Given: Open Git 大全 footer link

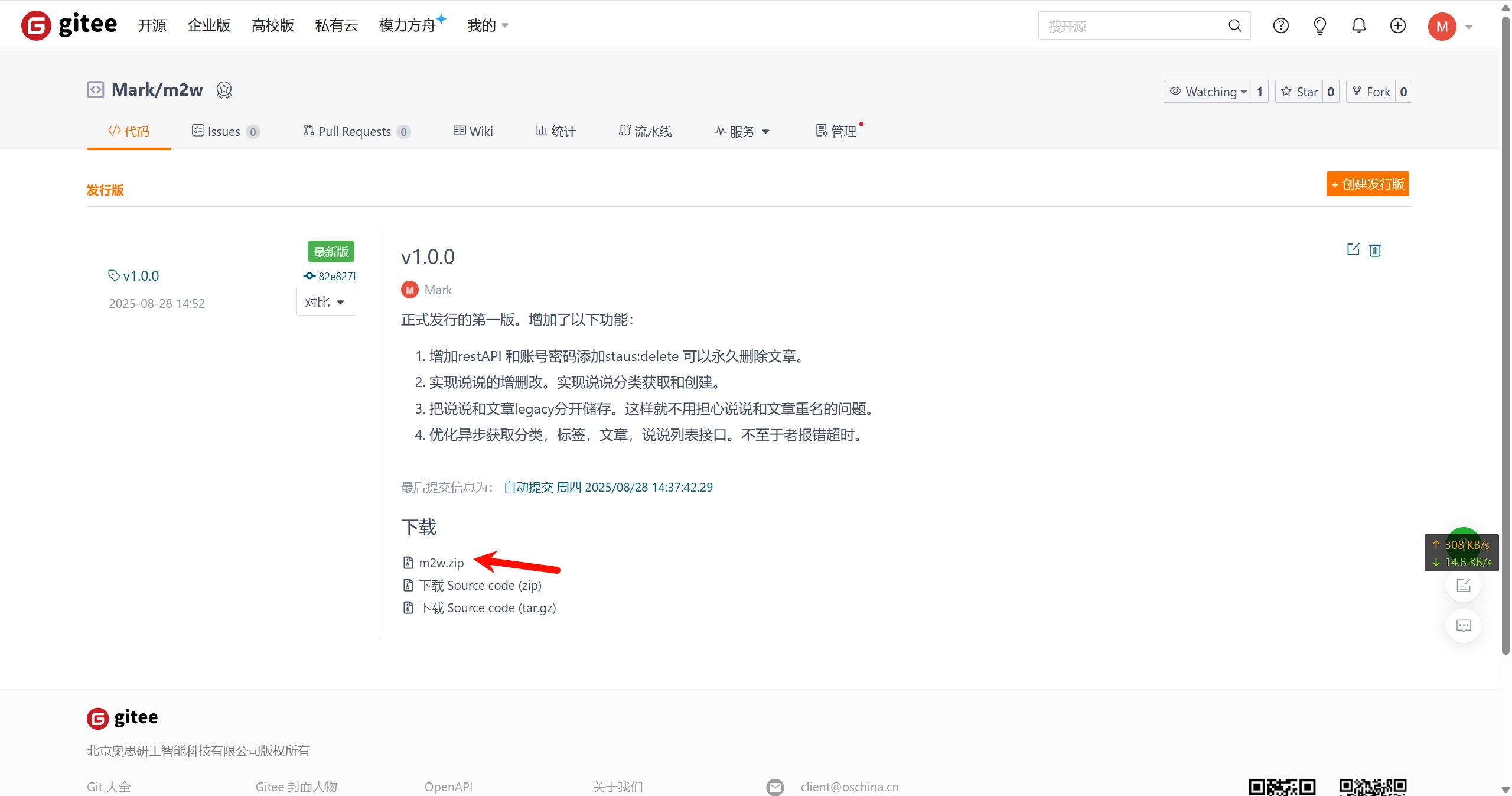Looking at the screenshot, I should [109, 787].
